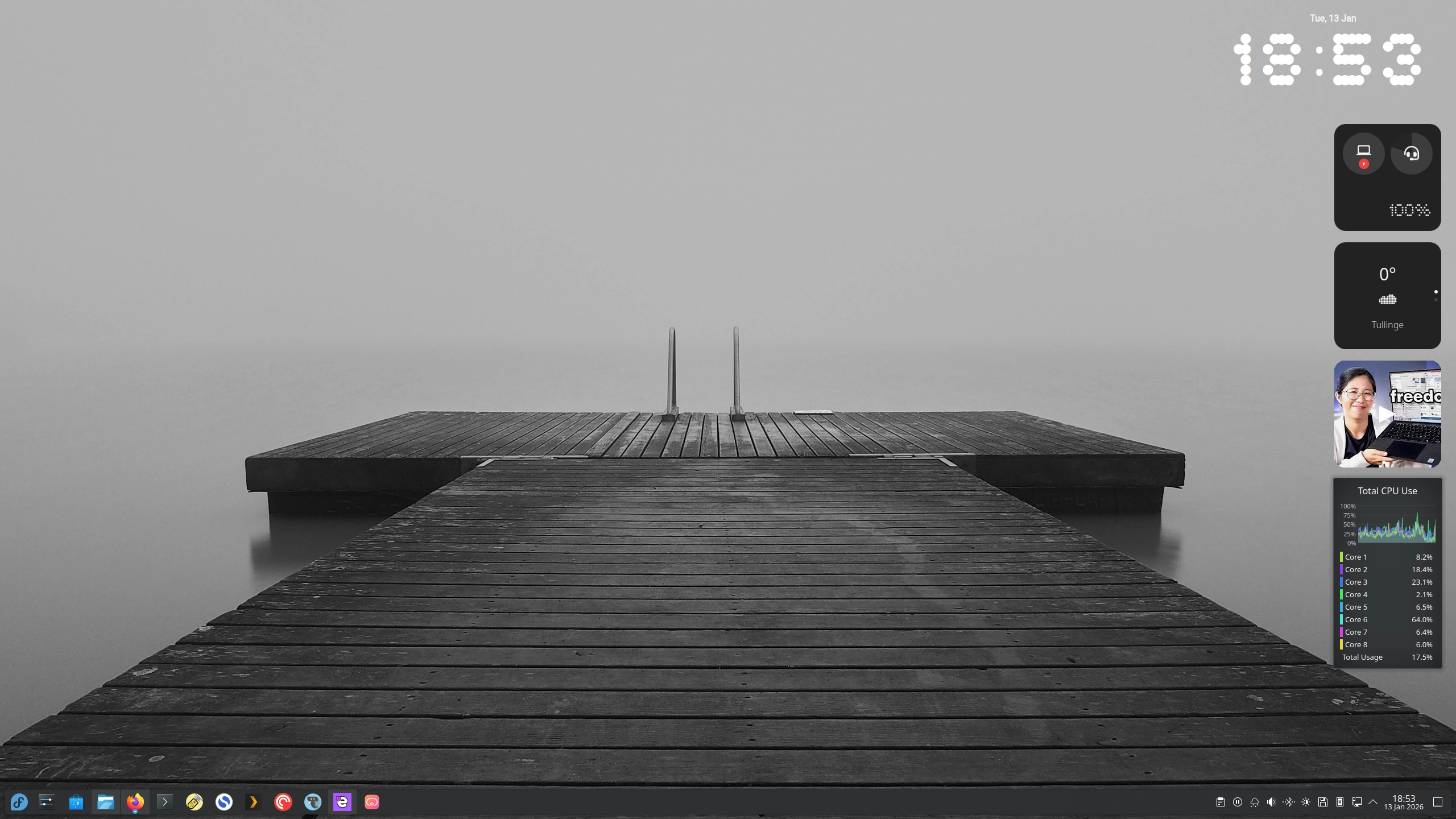Toggle Night Color via the sun tray icon
This screenshot has height=819, width=1456.
click(1305, 802)
